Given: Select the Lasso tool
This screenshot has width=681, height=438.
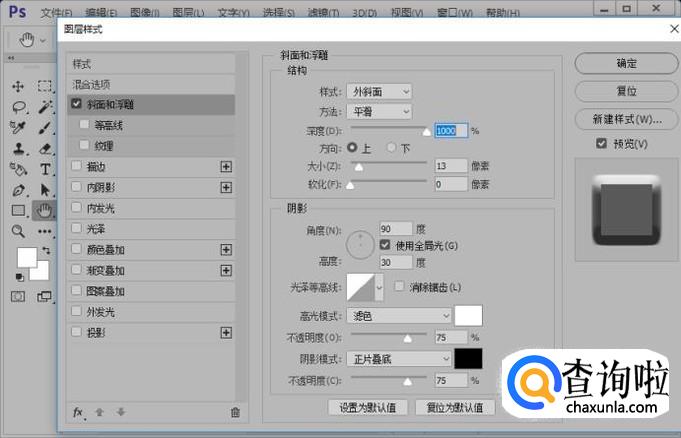Looking at the screenshot, I should 19,107.
